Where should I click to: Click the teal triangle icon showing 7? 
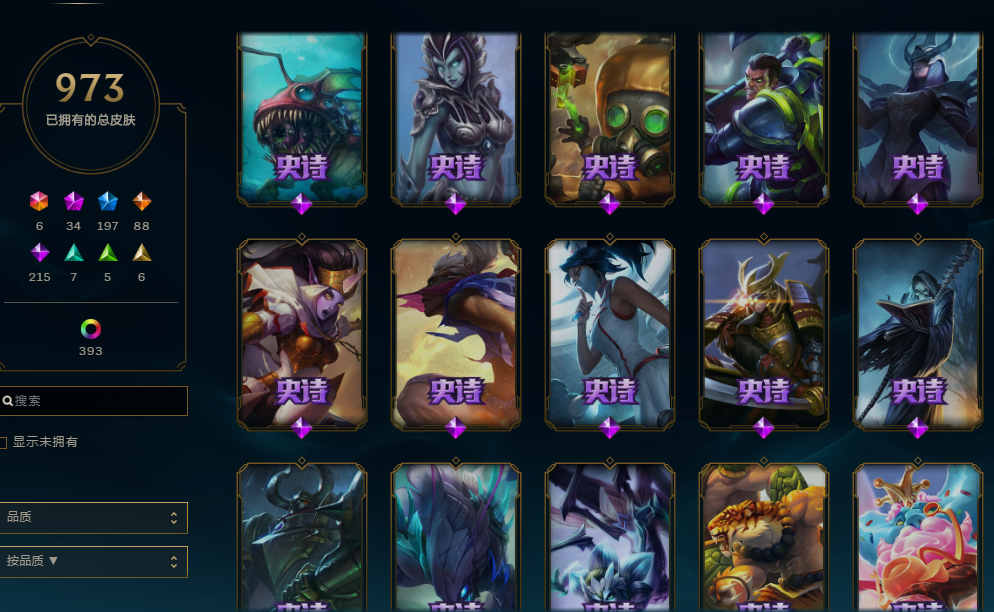[74, 252]
